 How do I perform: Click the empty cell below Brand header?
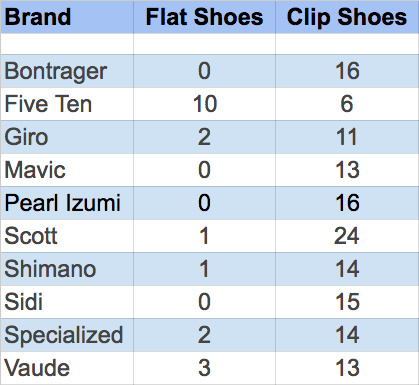tap(67, 44)
